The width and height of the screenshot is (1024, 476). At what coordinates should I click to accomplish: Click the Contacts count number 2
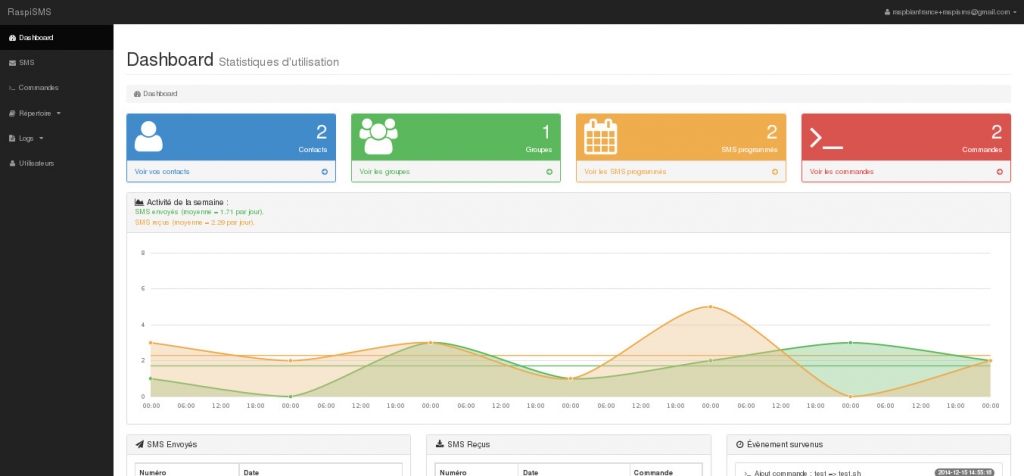(321, 133)
